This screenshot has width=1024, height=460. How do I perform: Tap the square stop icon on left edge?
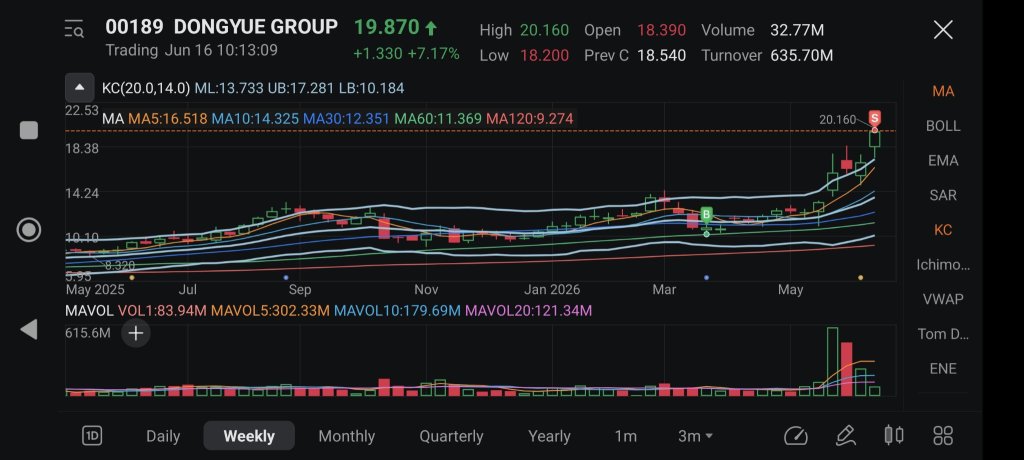(x=29, y=130)
